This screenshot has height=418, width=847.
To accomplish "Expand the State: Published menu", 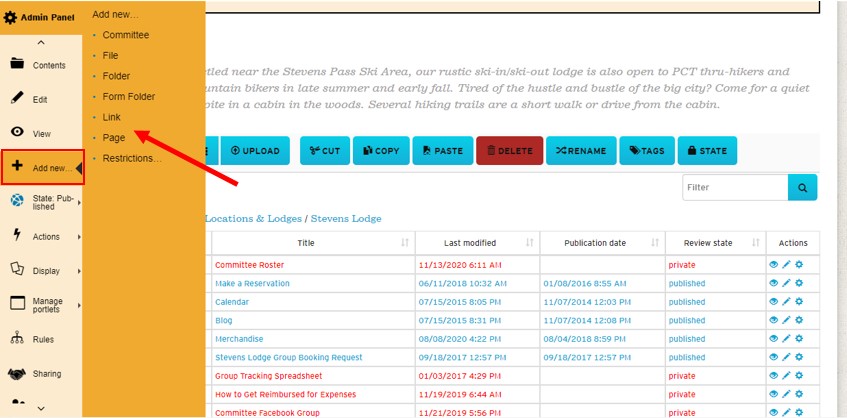I will pos(42,202).
